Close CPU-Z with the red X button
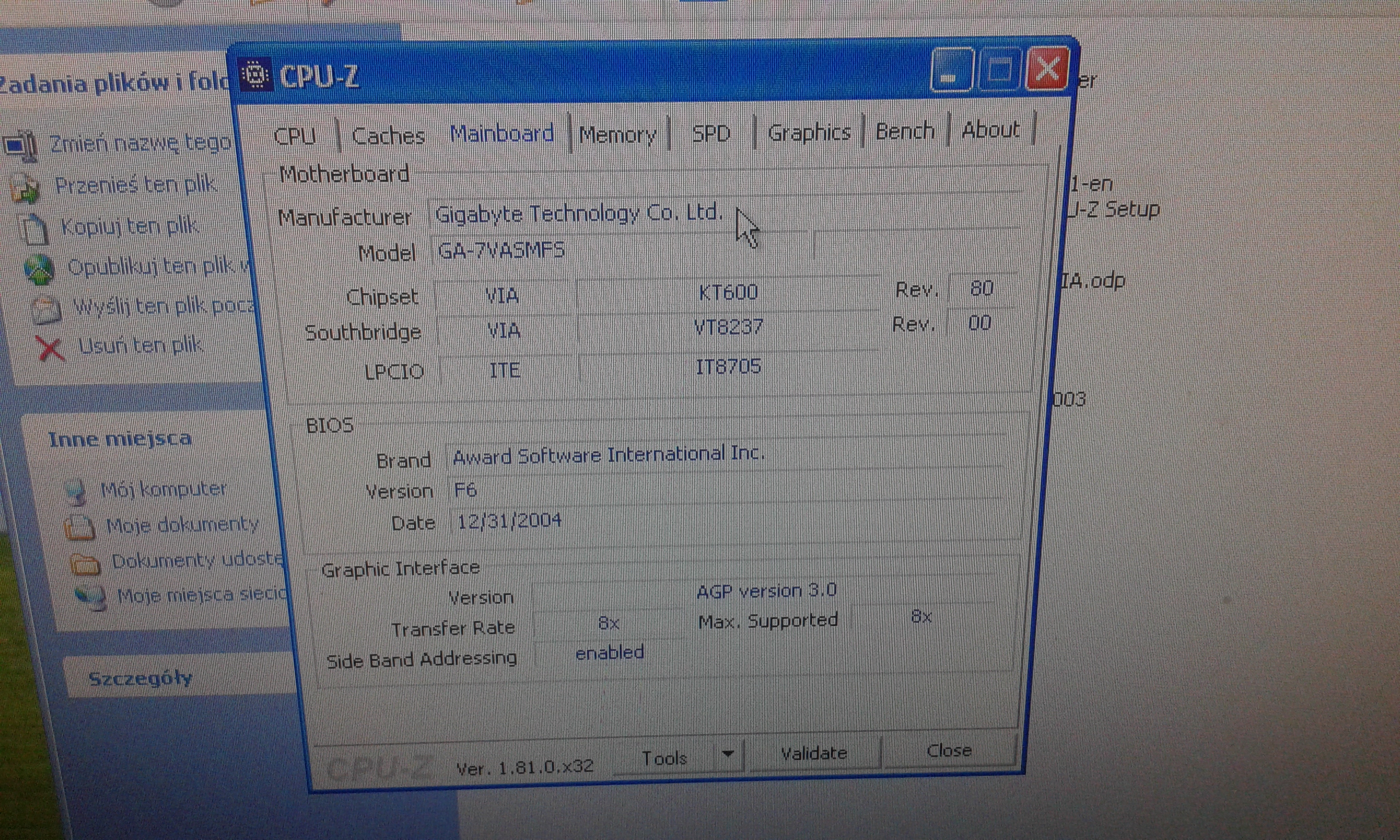Viewport: 1400px width, 840px height. (x=1047, y=68)
